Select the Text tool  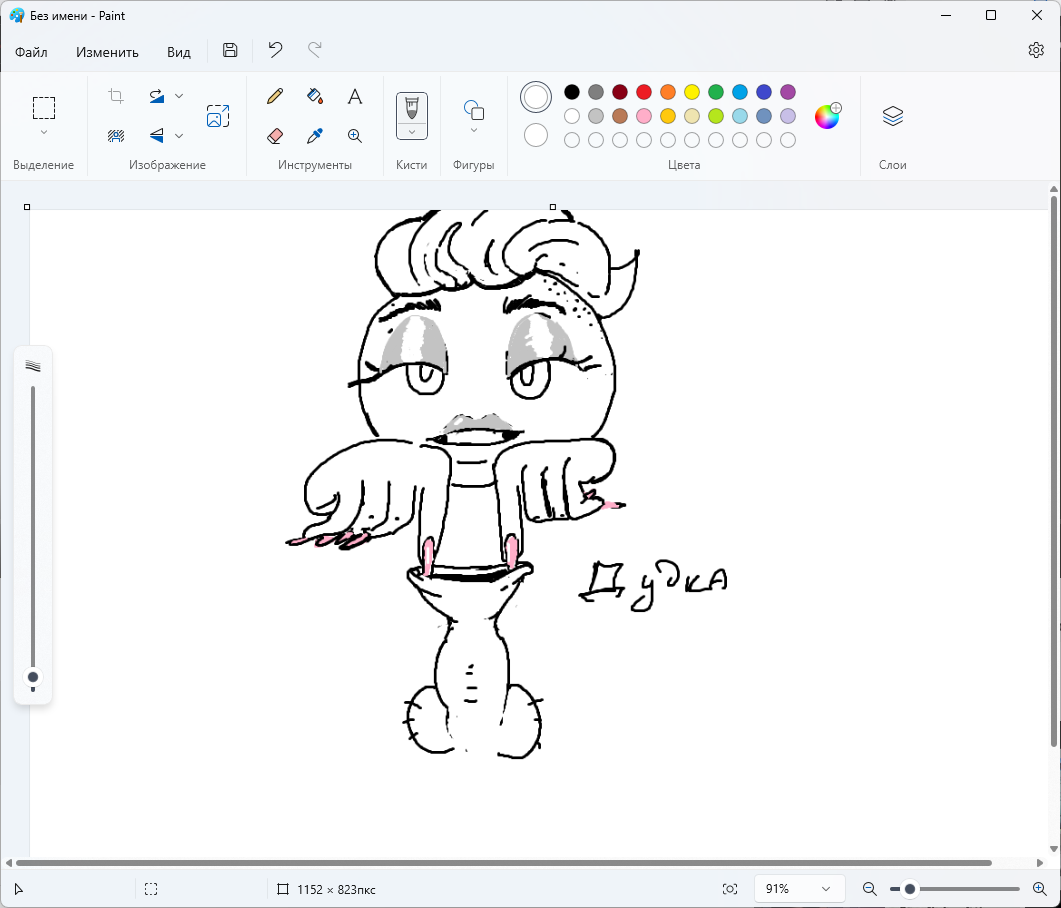[354, 96]
